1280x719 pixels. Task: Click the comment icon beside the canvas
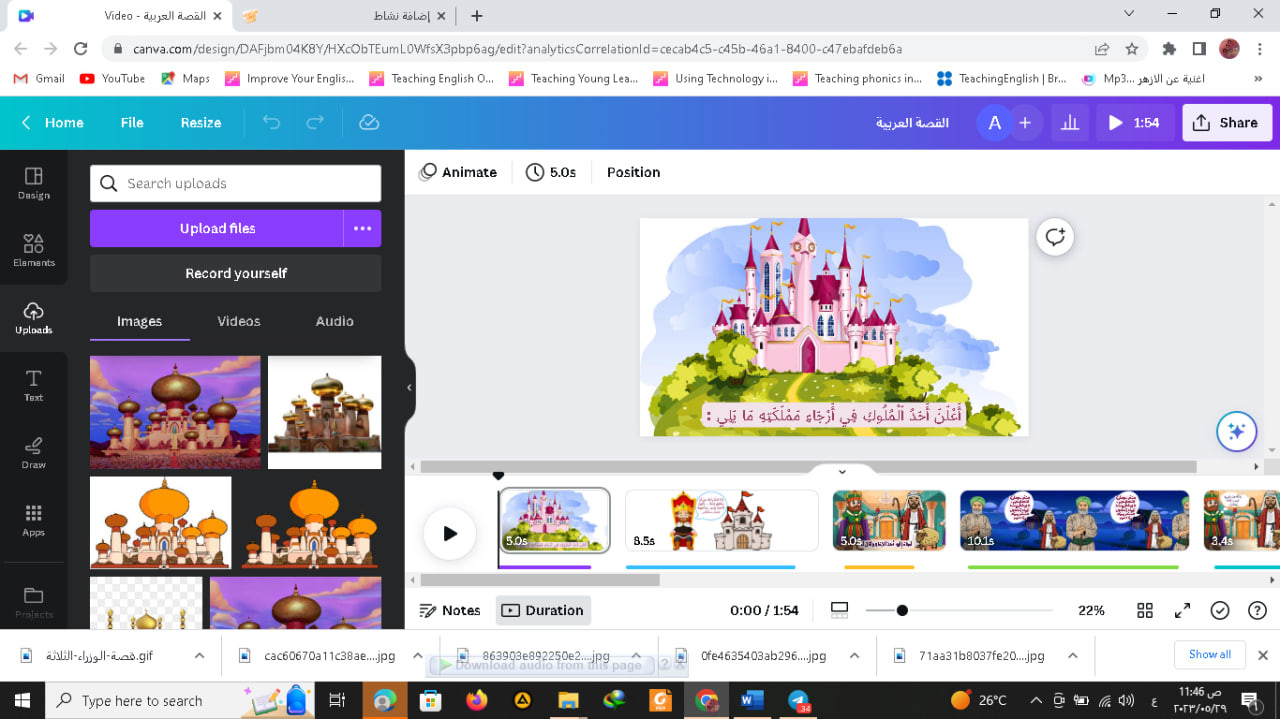point(1054,237)
